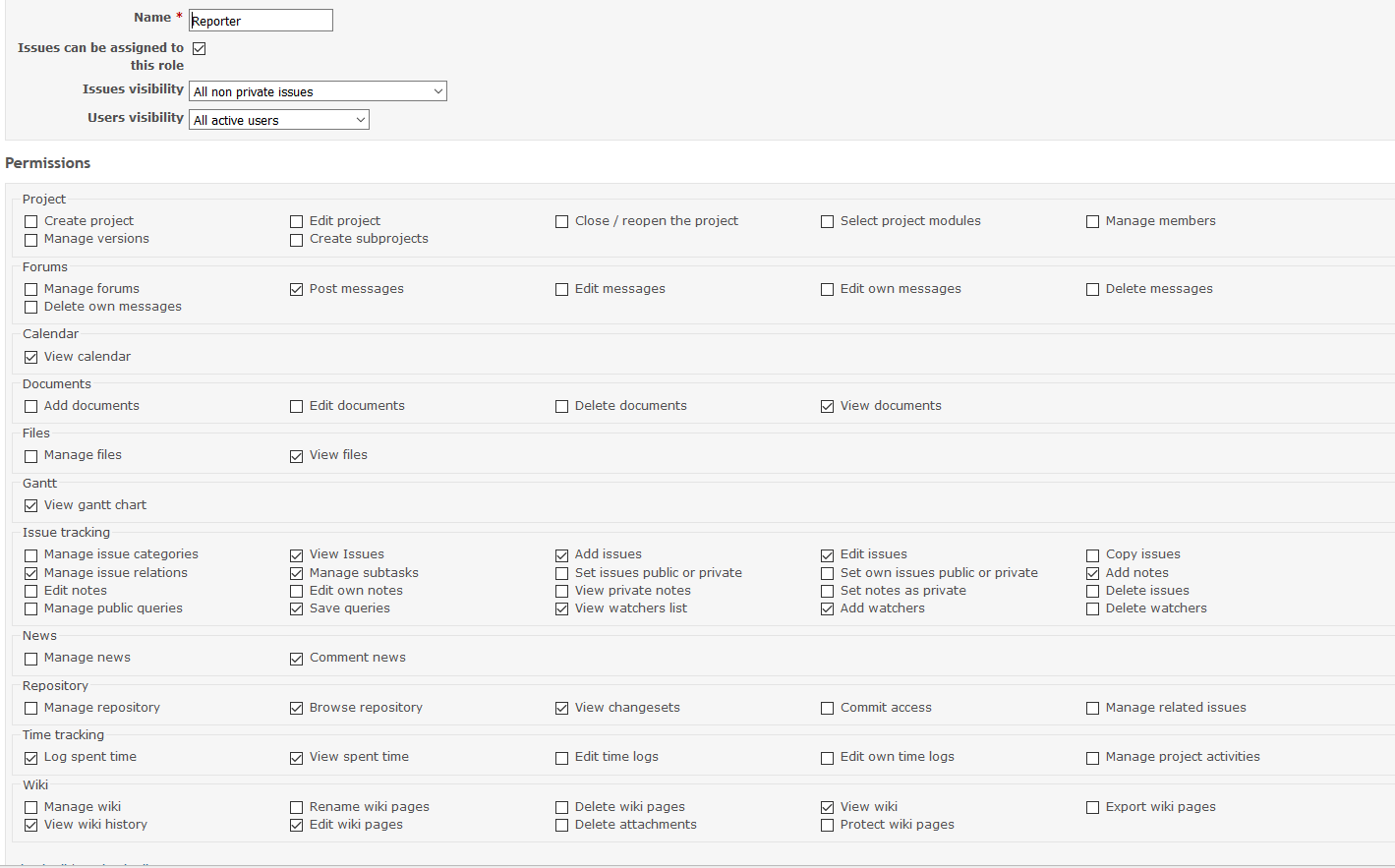Toggle the View files checkbox
This screenshot has width=1395, height=868.
coord(296,456)
